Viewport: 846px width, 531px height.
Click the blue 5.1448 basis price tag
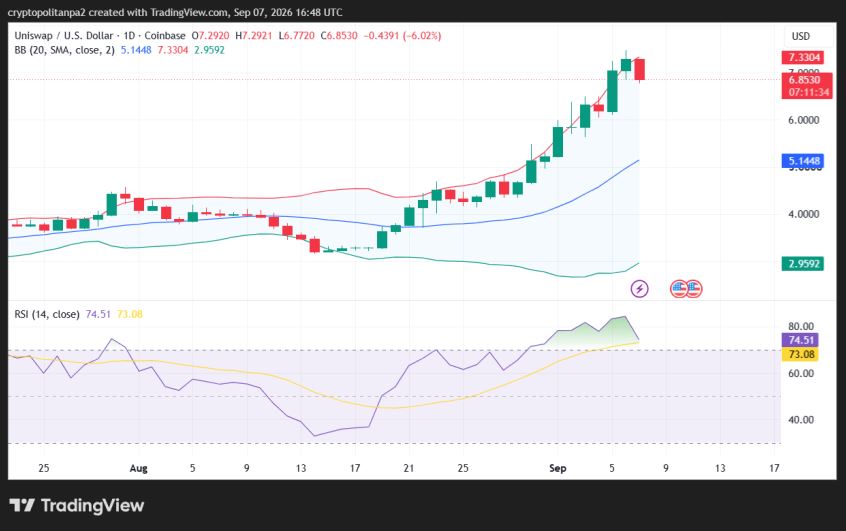pyautogui.click(x=803, y=161)
